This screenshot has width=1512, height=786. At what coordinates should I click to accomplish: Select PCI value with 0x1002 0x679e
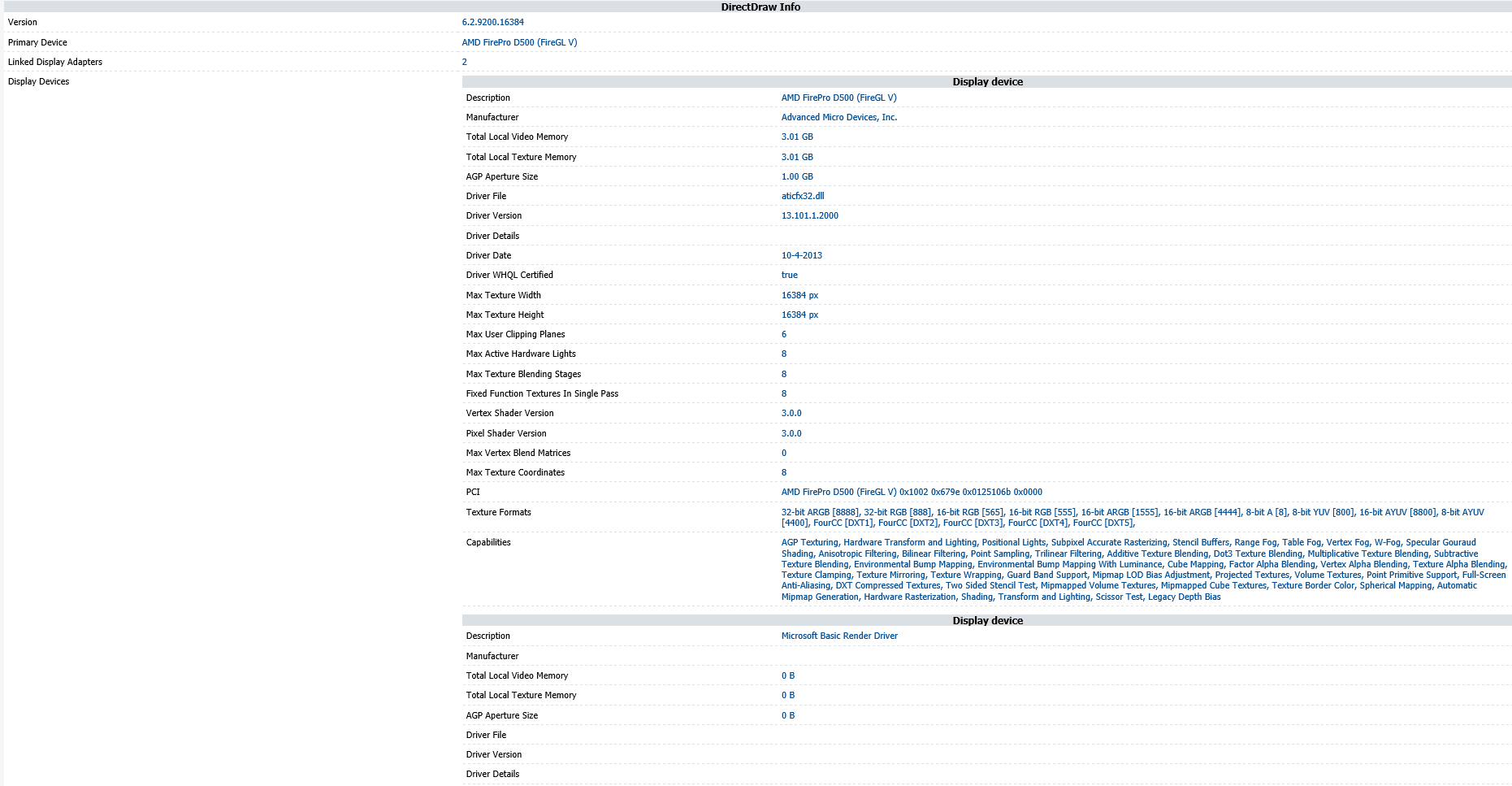[912, 492]
